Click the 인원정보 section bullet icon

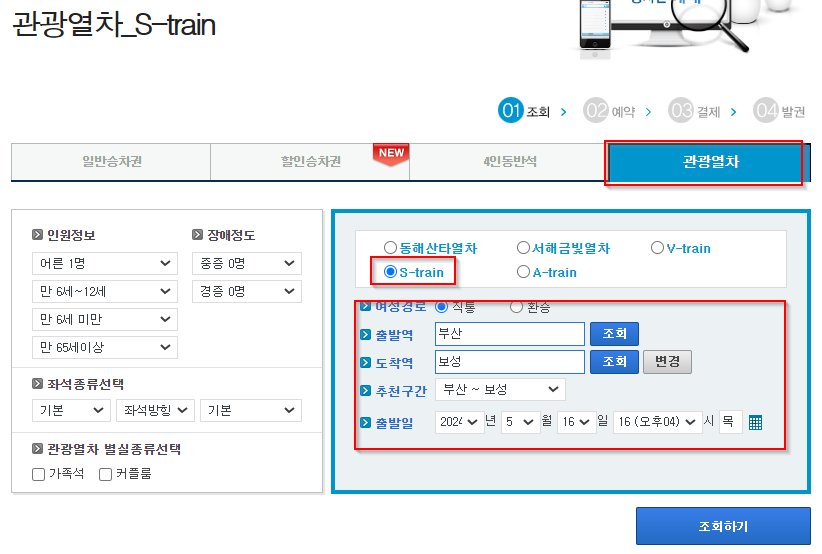point(37,234)
